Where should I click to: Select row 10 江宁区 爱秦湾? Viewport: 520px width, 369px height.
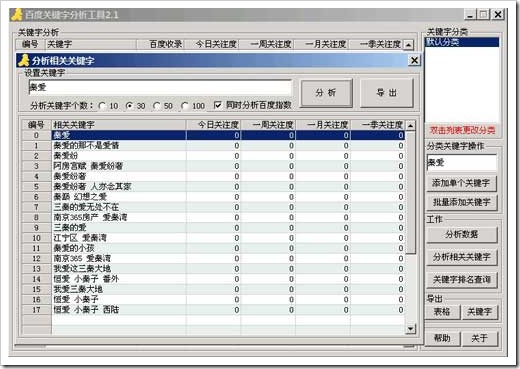(213, 238)
